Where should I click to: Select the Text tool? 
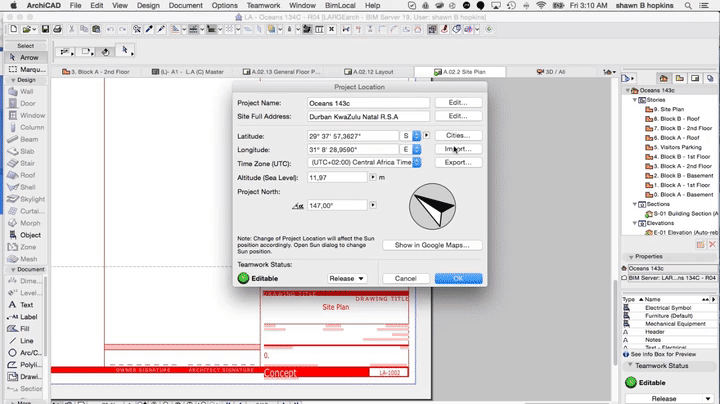tap(26, 305)
